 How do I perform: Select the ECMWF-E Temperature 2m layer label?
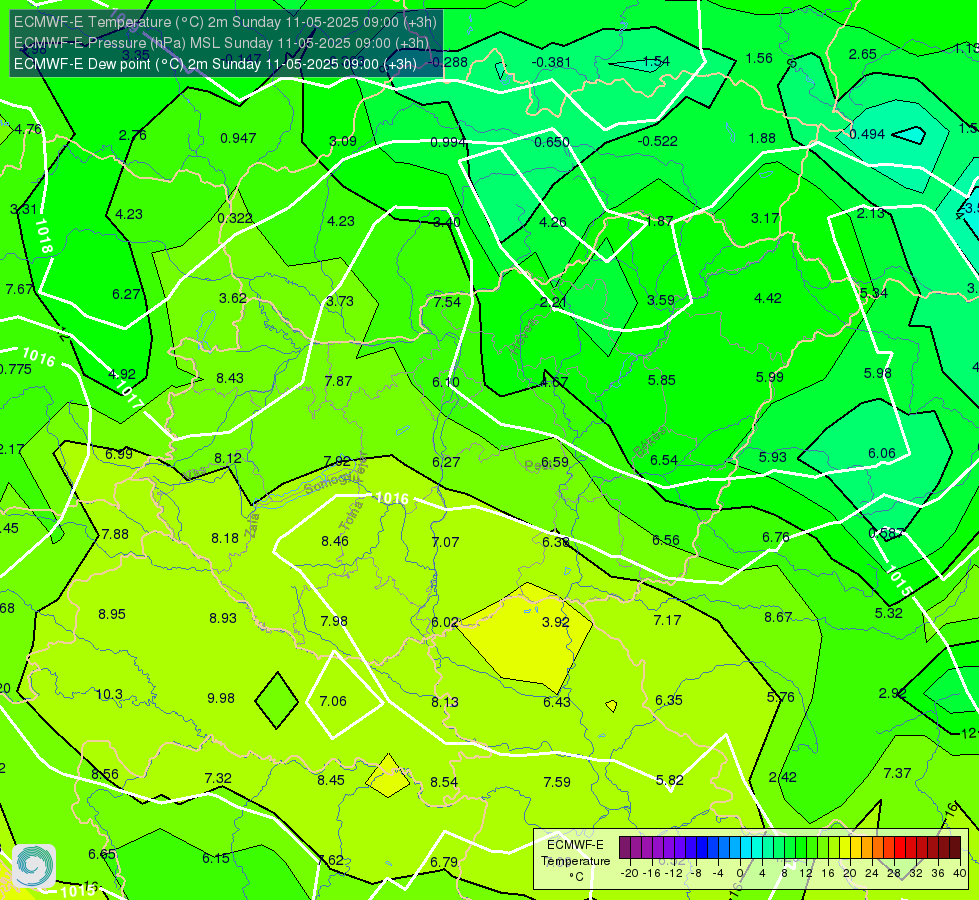click(x=225, y=22)
